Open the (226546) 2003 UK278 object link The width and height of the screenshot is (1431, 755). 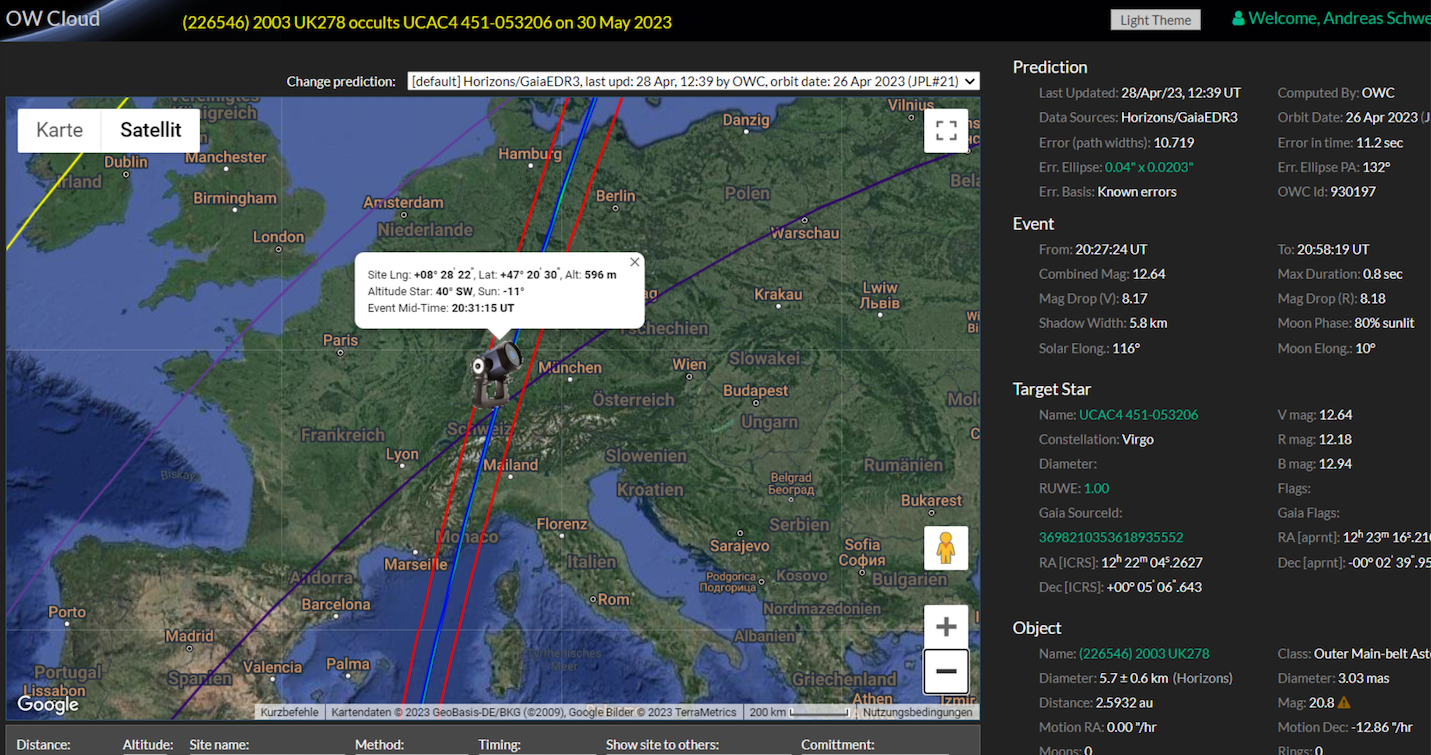1144,653
